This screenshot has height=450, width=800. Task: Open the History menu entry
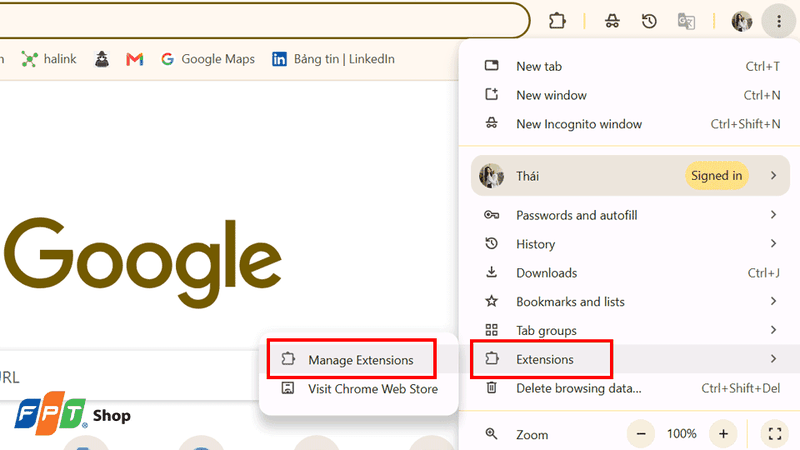(632, 244)
